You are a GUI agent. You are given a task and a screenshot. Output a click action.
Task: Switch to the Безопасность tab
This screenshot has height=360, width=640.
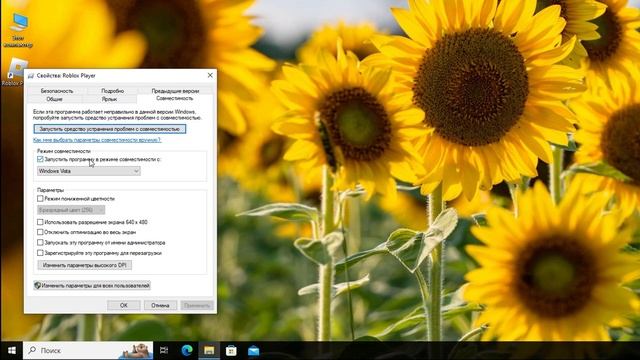coord(57,91)
